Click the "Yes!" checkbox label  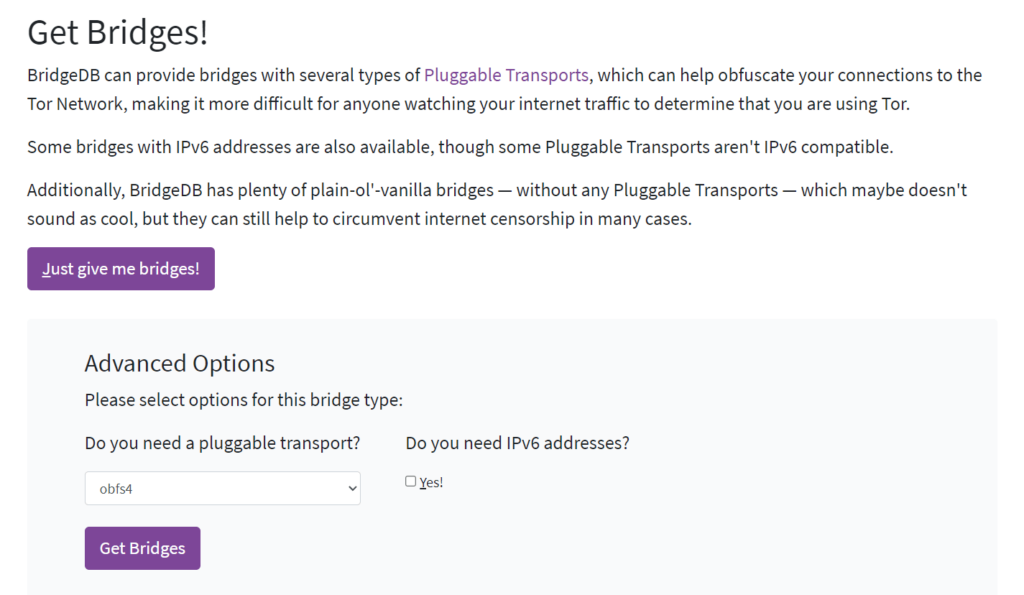click(431, 483)
